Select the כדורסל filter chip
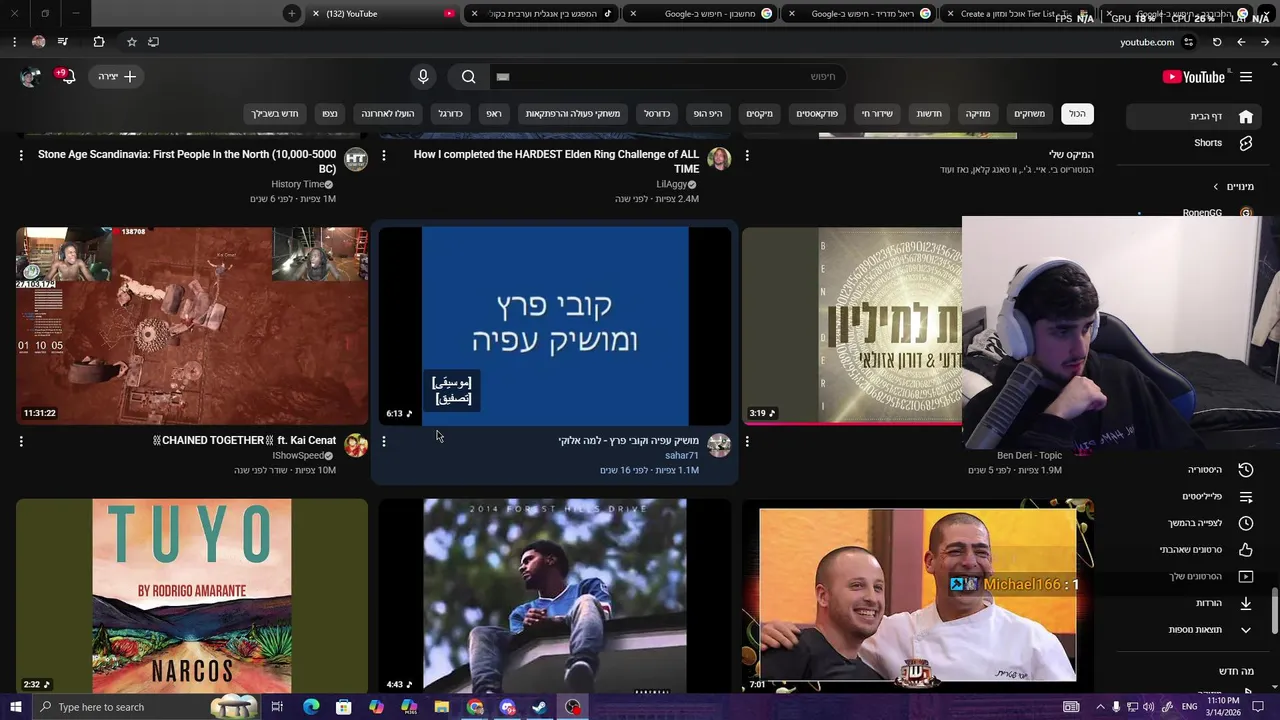1280x720 pixels. pos(657,114)
